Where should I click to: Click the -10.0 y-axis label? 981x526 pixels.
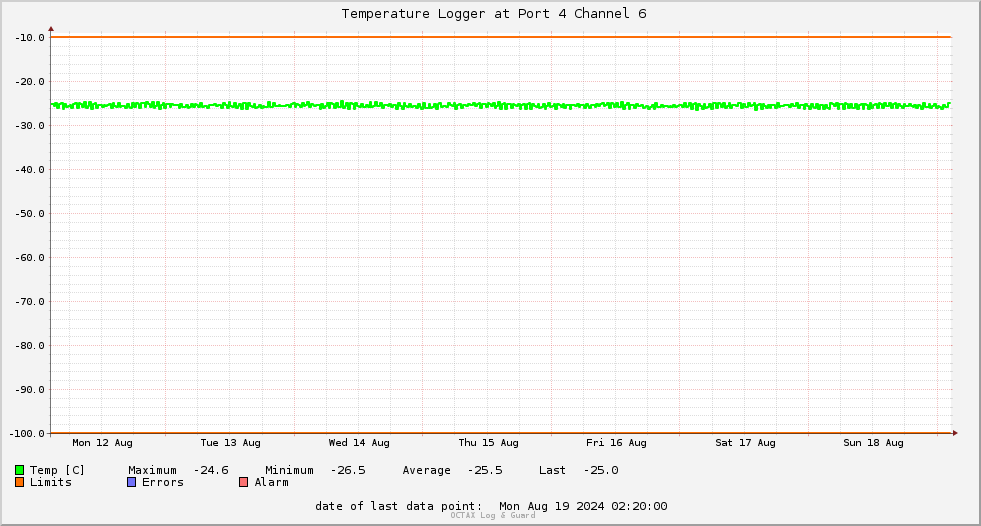point(29,38)
